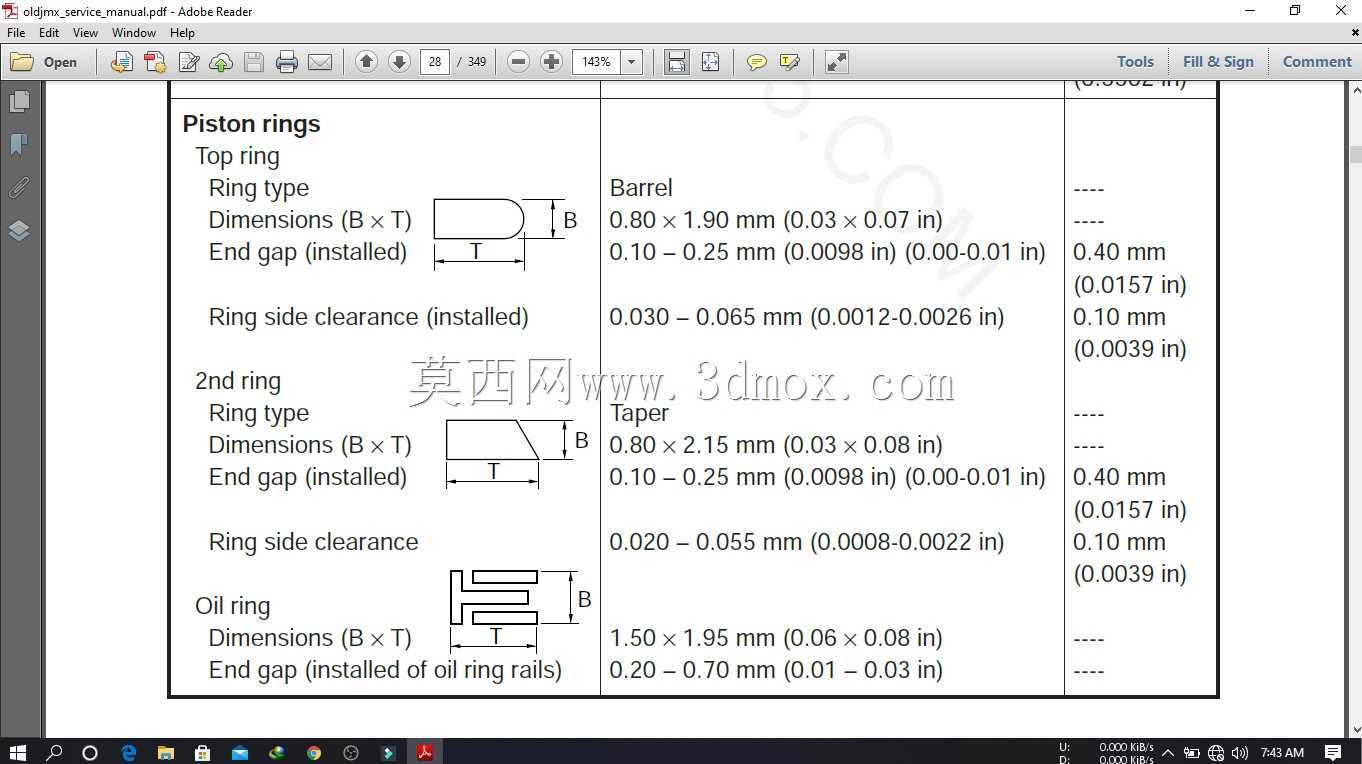Click the '2nd ring' label
The height and width of the screenshot is (764, 1362).
pyautogui.click(x=238, y=381)
